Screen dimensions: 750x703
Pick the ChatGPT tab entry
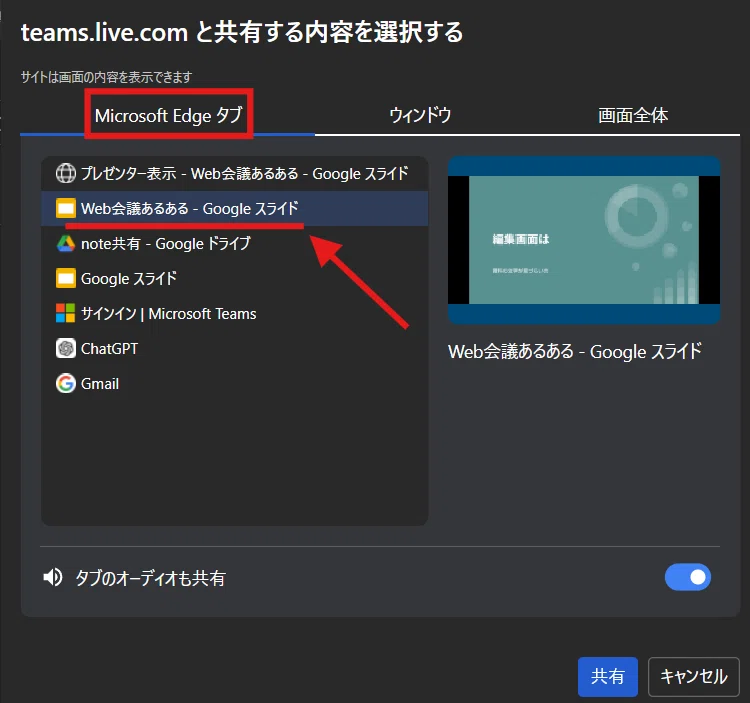coord(234,348)
